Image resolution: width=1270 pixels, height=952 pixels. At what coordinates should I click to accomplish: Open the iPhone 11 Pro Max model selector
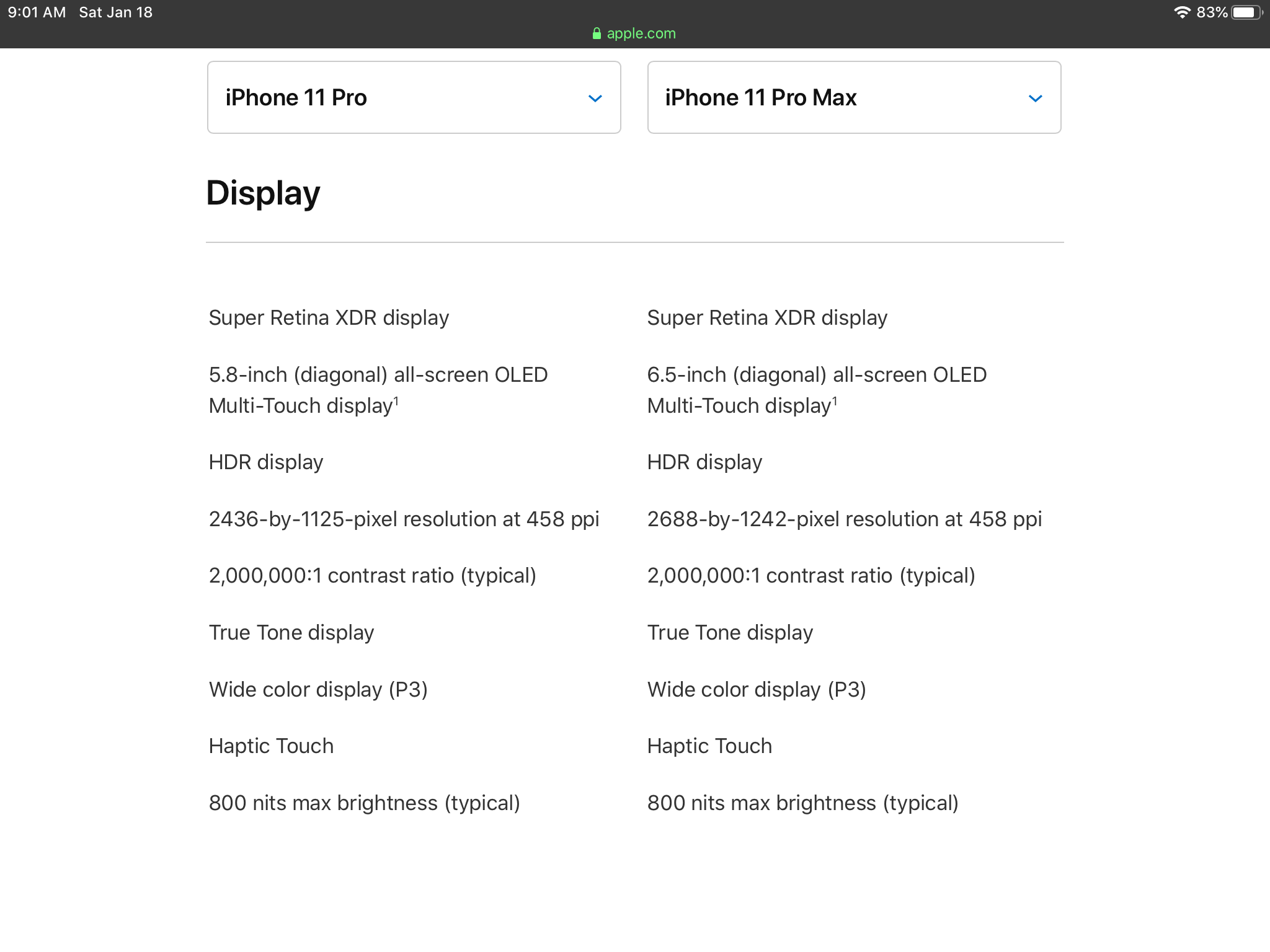coord(853,97)
